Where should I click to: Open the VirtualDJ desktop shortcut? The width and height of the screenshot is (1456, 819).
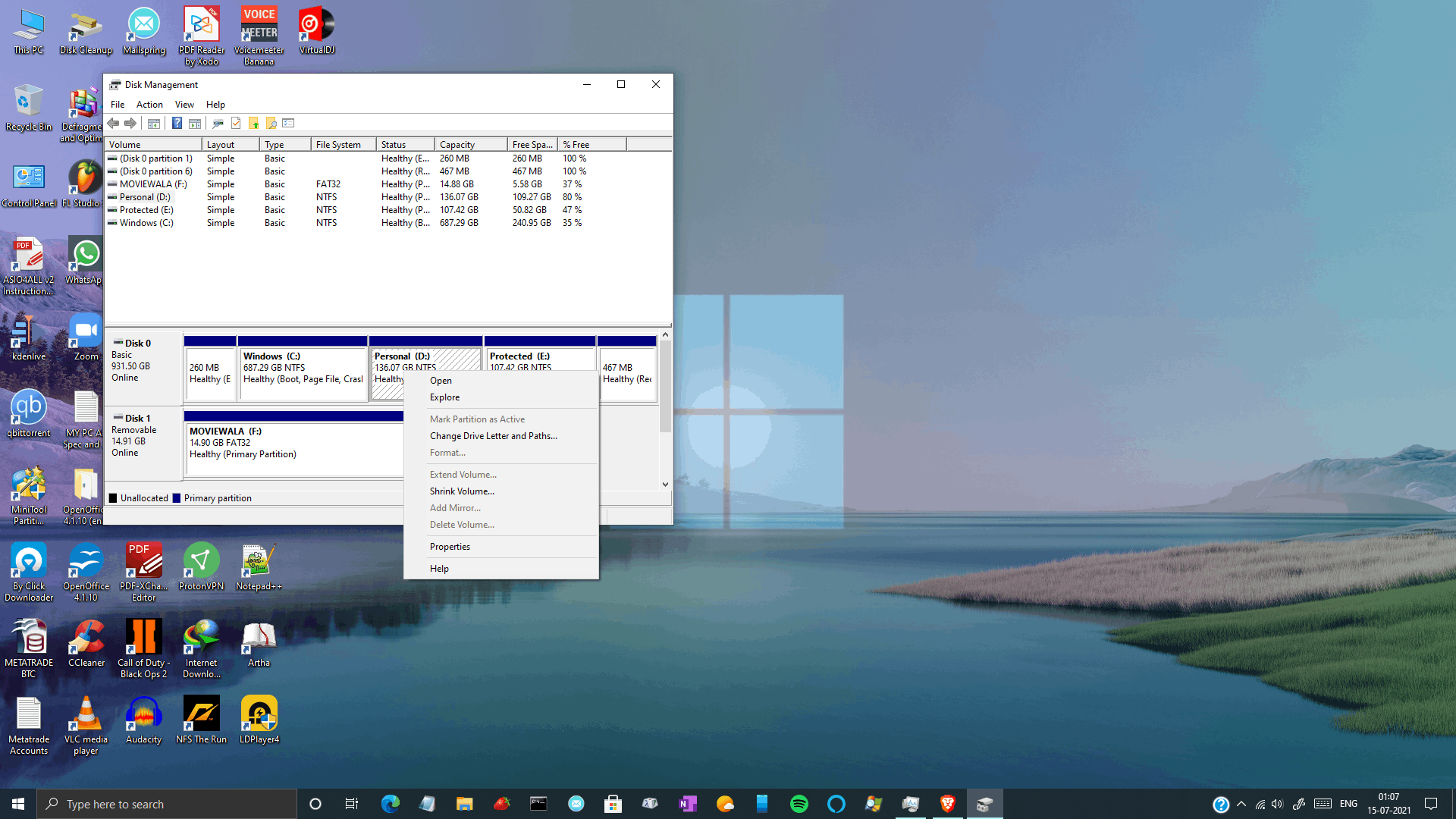(x=316, y=31)
